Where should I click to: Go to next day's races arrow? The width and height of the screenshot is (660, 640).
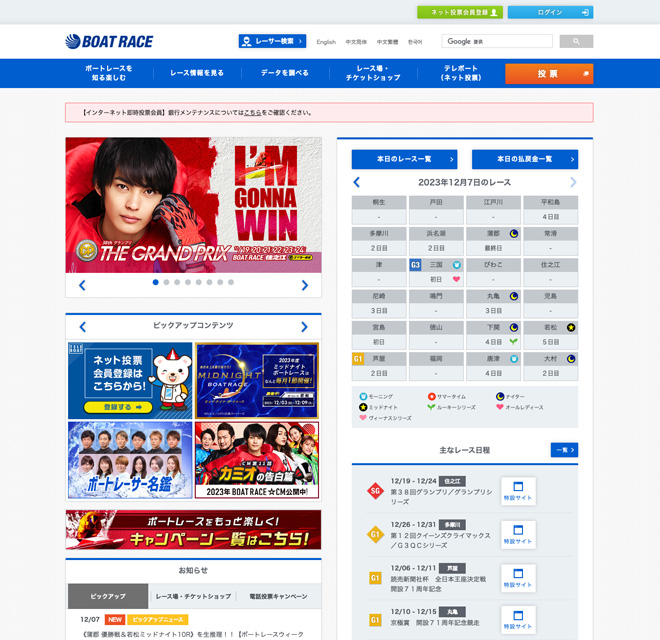(x=573, y=182)
